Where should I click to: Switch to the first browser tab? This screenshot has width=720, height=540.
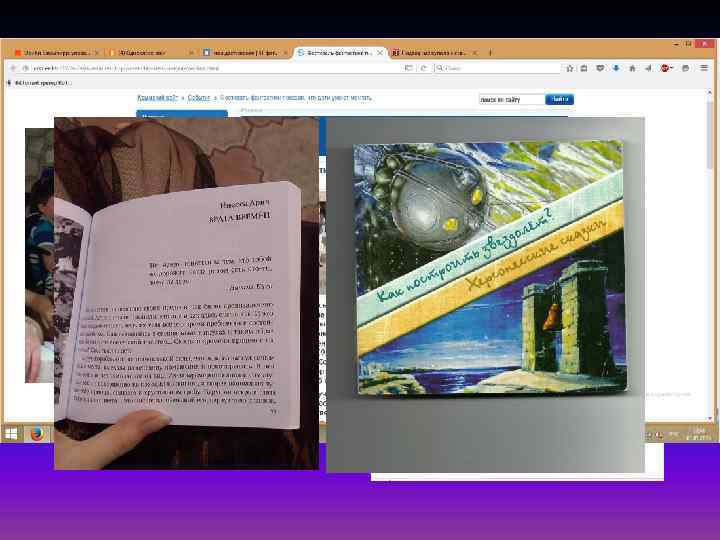click(57, 53)
